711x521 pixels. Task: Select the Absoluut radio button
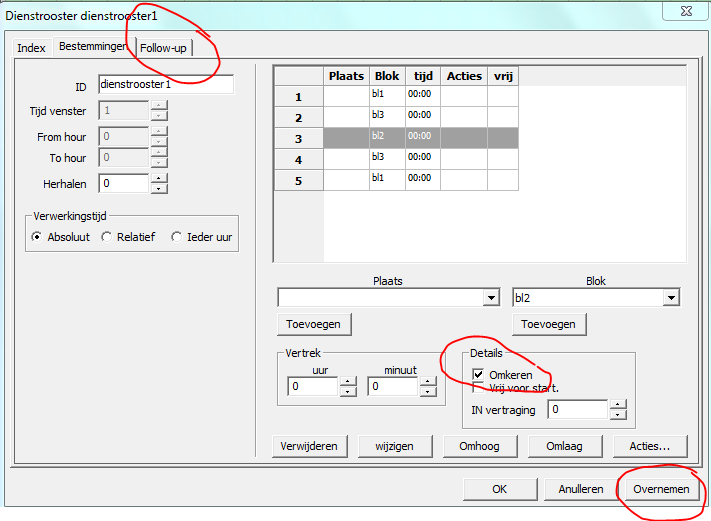coord(37,237)
